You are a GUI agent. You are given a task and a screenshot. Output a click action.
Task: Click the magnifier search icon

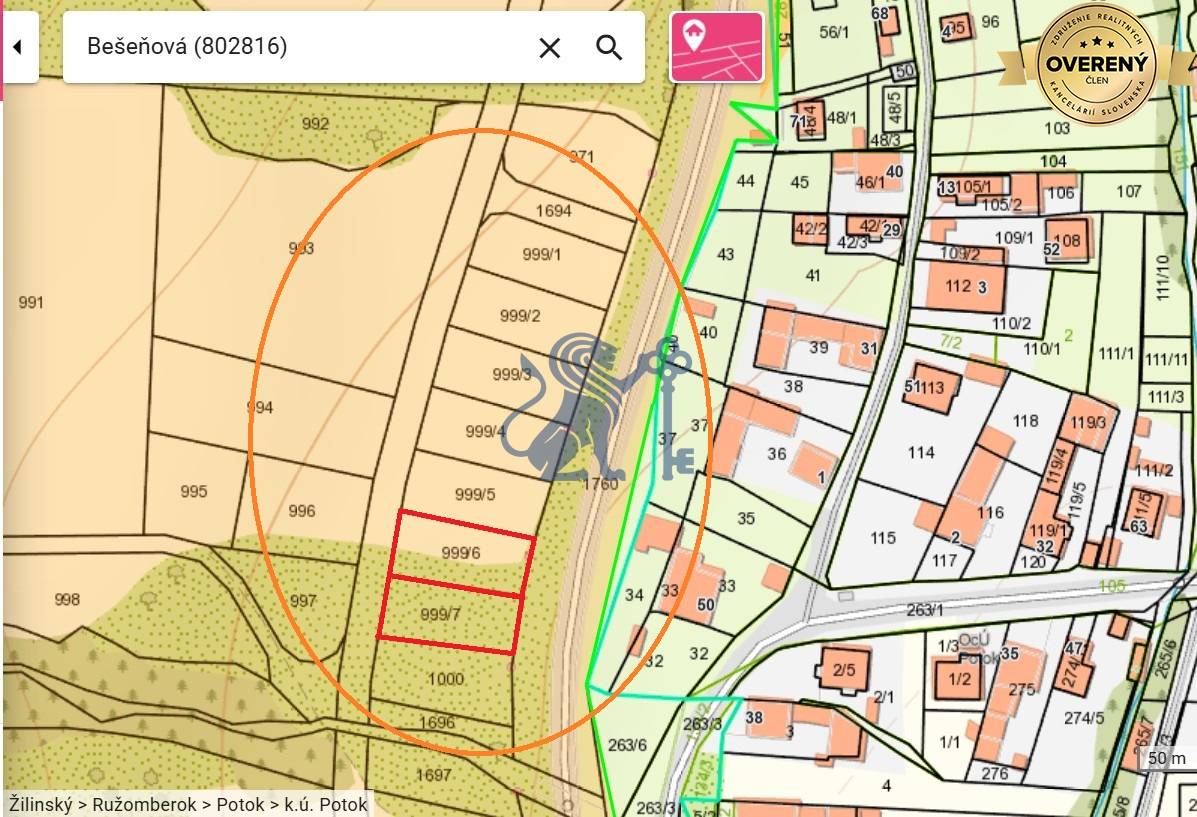point(609,47)
